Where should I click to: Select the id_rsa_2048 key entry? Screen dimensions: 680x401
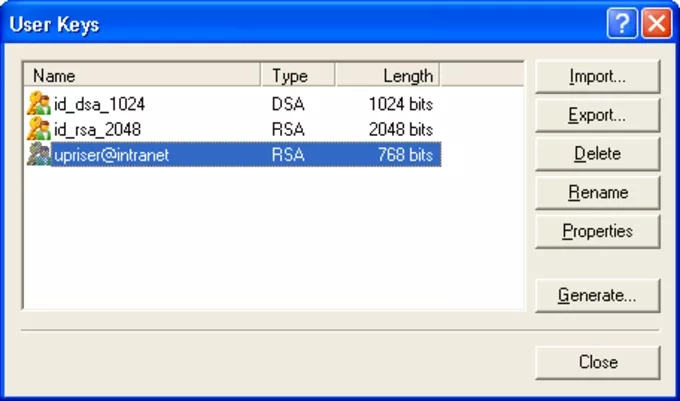(x=98, y=130)
